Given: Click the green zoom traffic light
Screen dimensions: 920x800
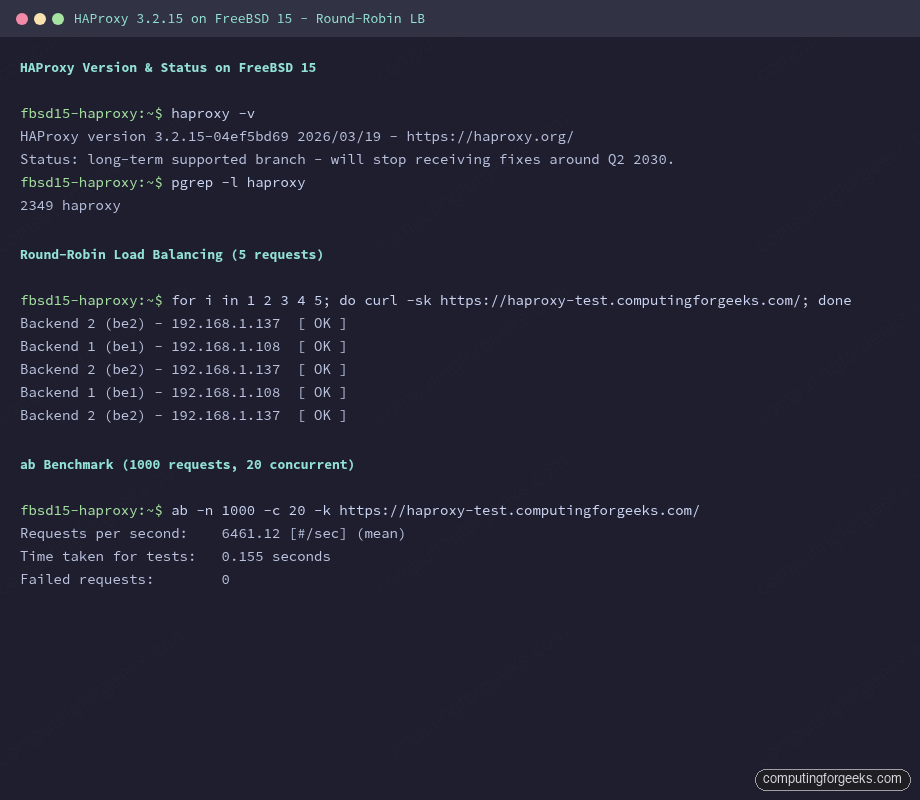Looking at the screenshot, I should click(57, 18).
